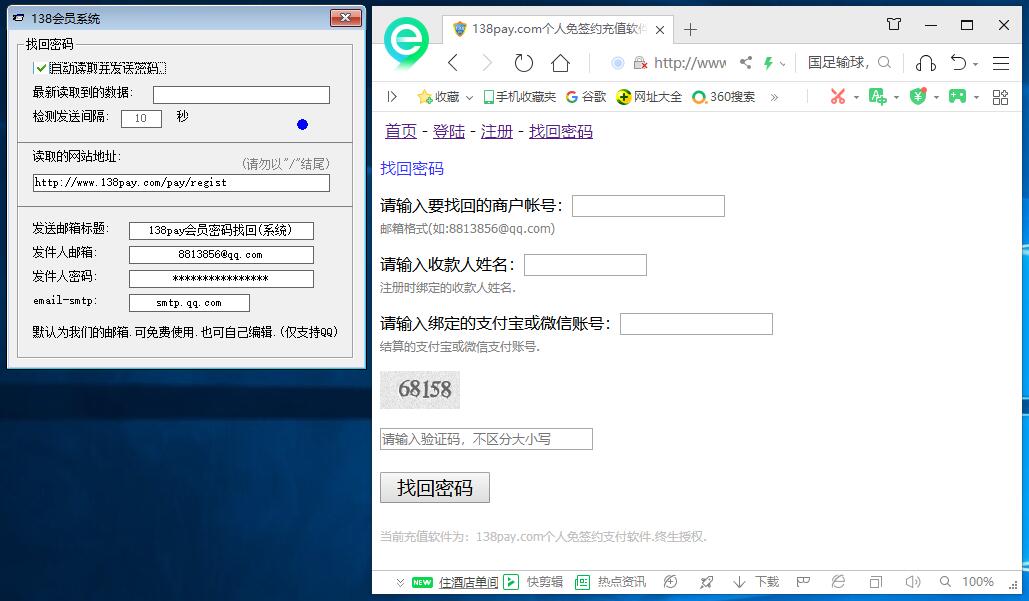Expand the scissors screenshot dropdown arrow

[856, 98]
